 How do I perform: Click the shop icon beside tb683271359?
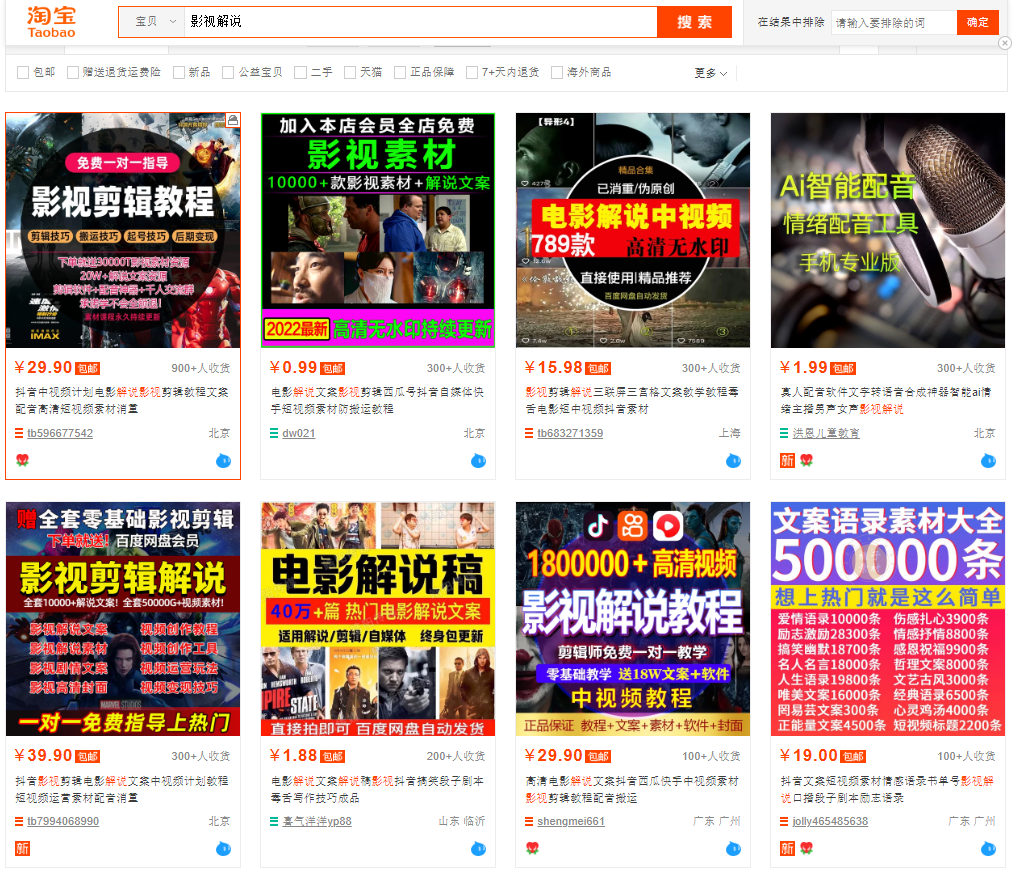529,433
